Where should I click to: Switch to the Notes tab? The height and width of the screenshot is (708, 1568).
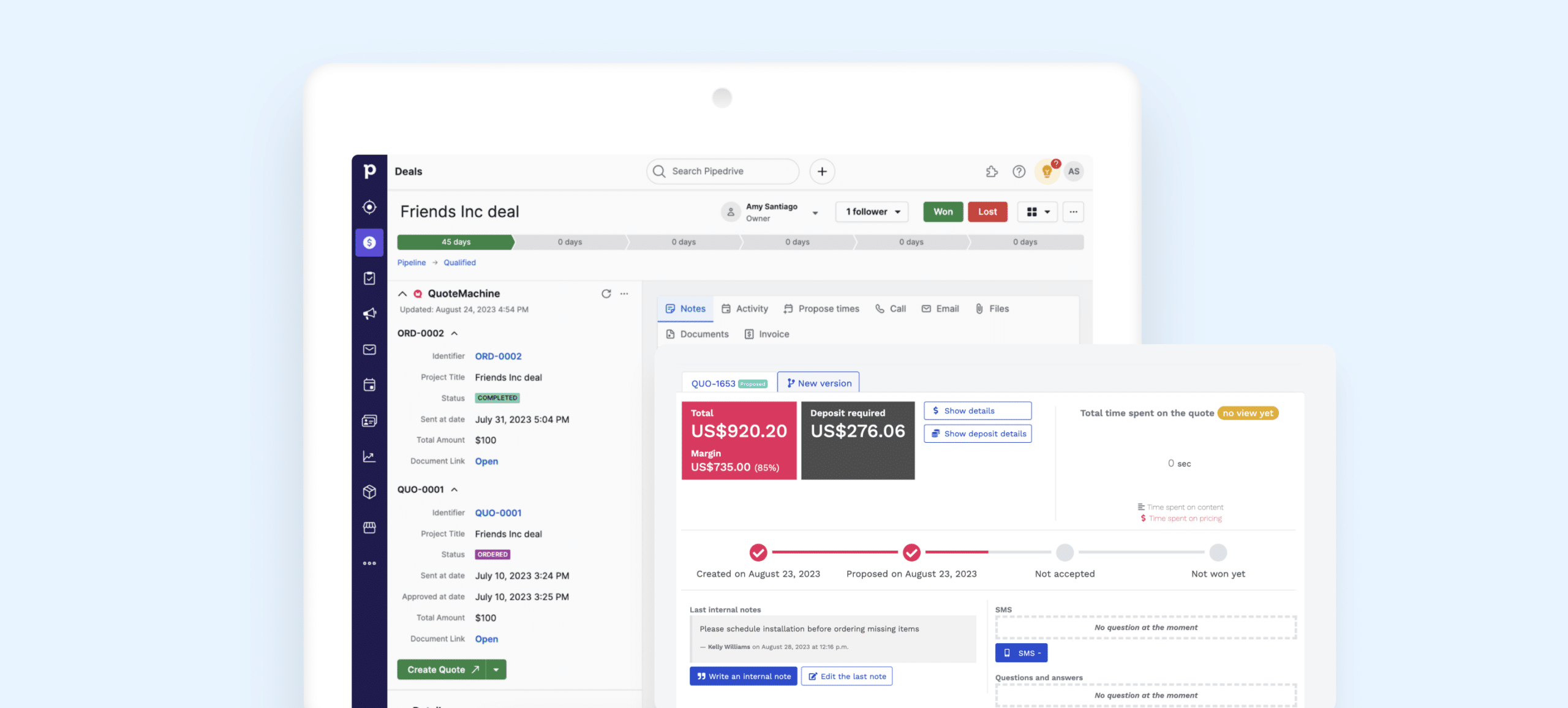click(685, 309)
